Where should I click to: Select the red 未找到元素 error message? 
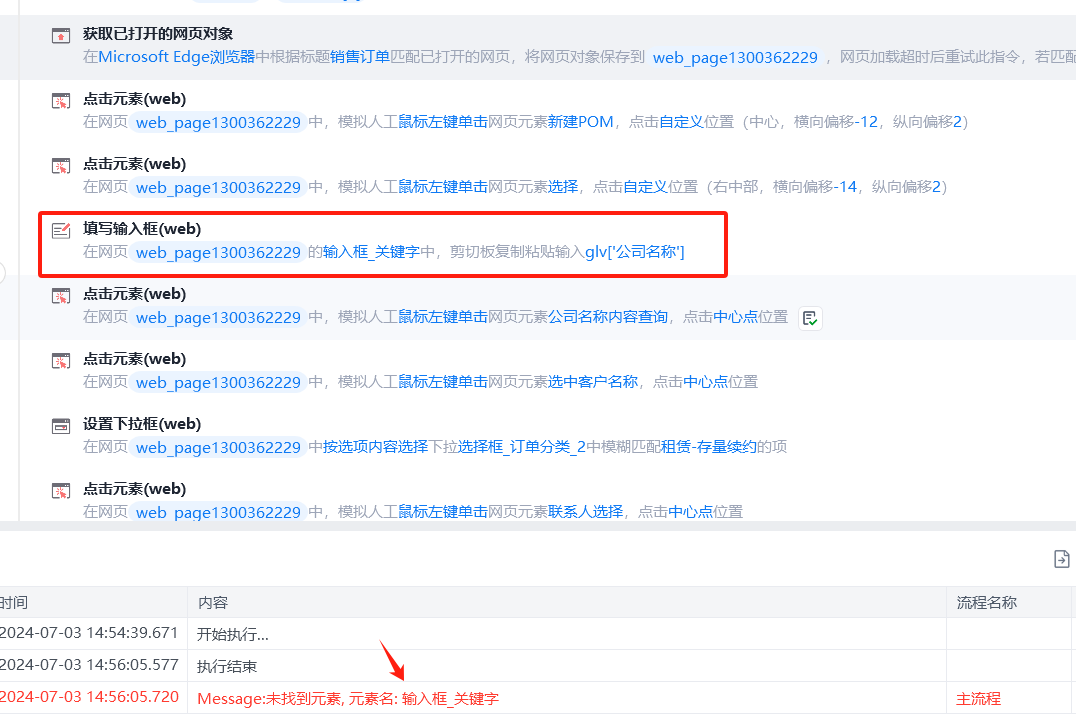348,699
